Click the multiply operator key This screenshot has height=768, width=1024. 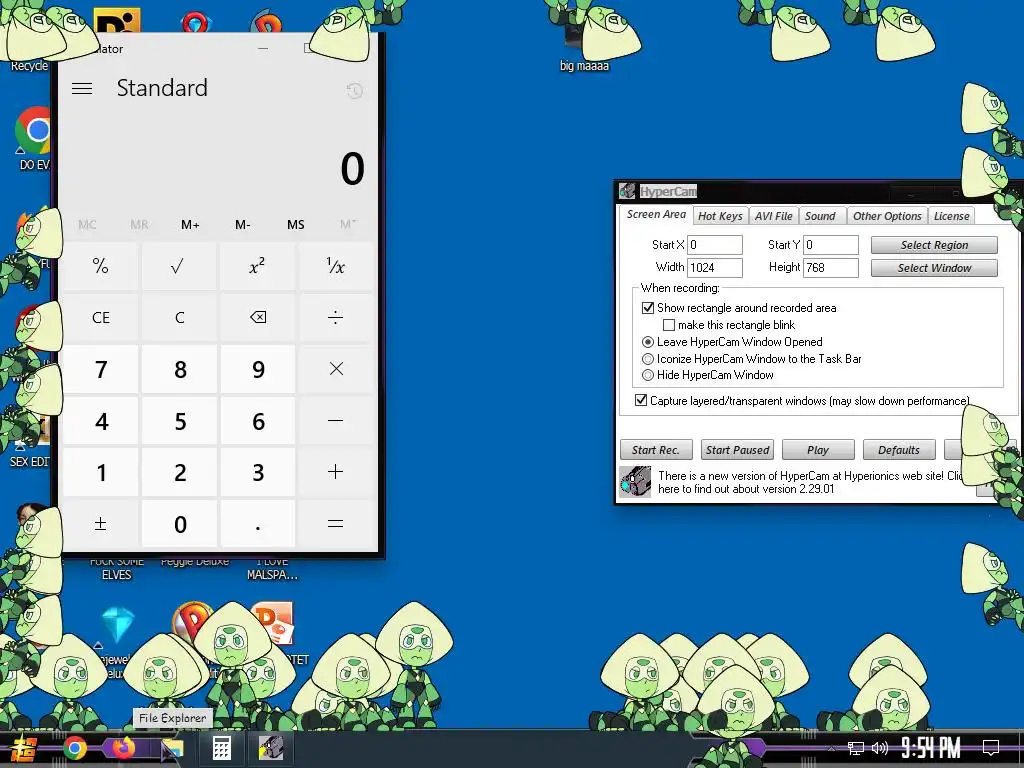(x=336, y=369)
